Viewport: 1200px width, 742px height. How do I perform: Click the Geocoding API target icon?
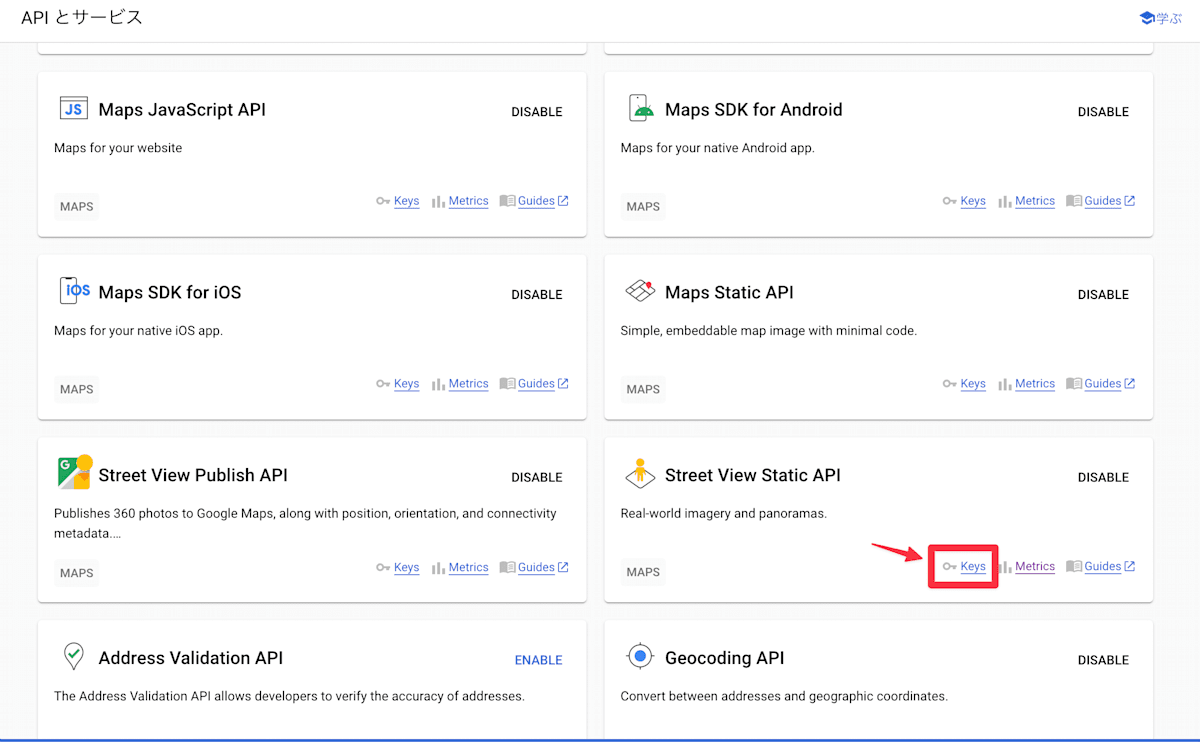tap(640, 656)
